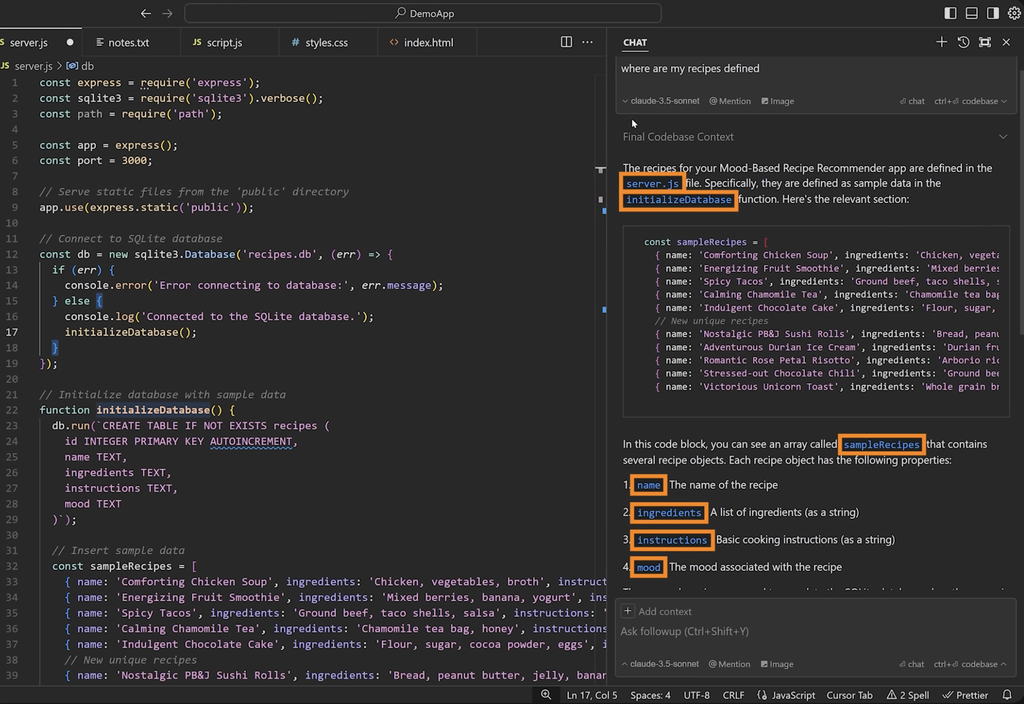Click initializeDatabase link in chat response
1024x704 pixels.
coord(679,200)
